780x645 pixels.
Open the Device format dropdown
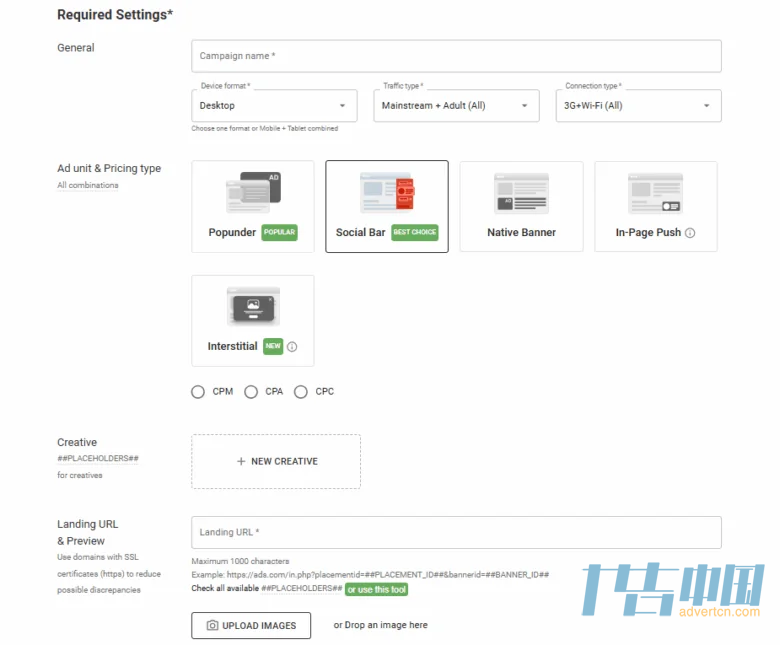274,106
